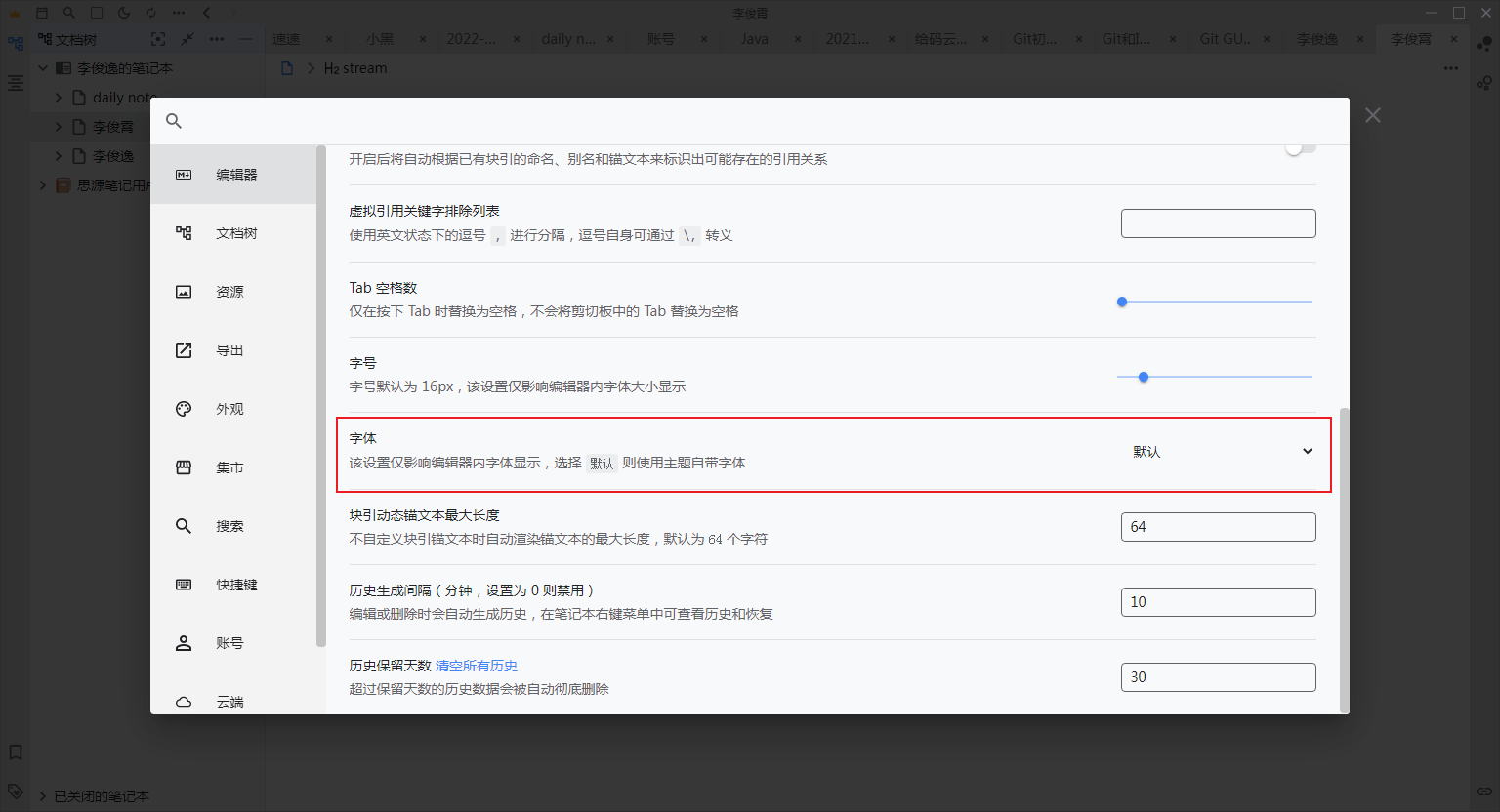Image resolution: width=1500 pixels, height=812 pixels.
Task: Switch to dark mode via the moon icon
Action: pyautogui.click(x=124, y=13)
